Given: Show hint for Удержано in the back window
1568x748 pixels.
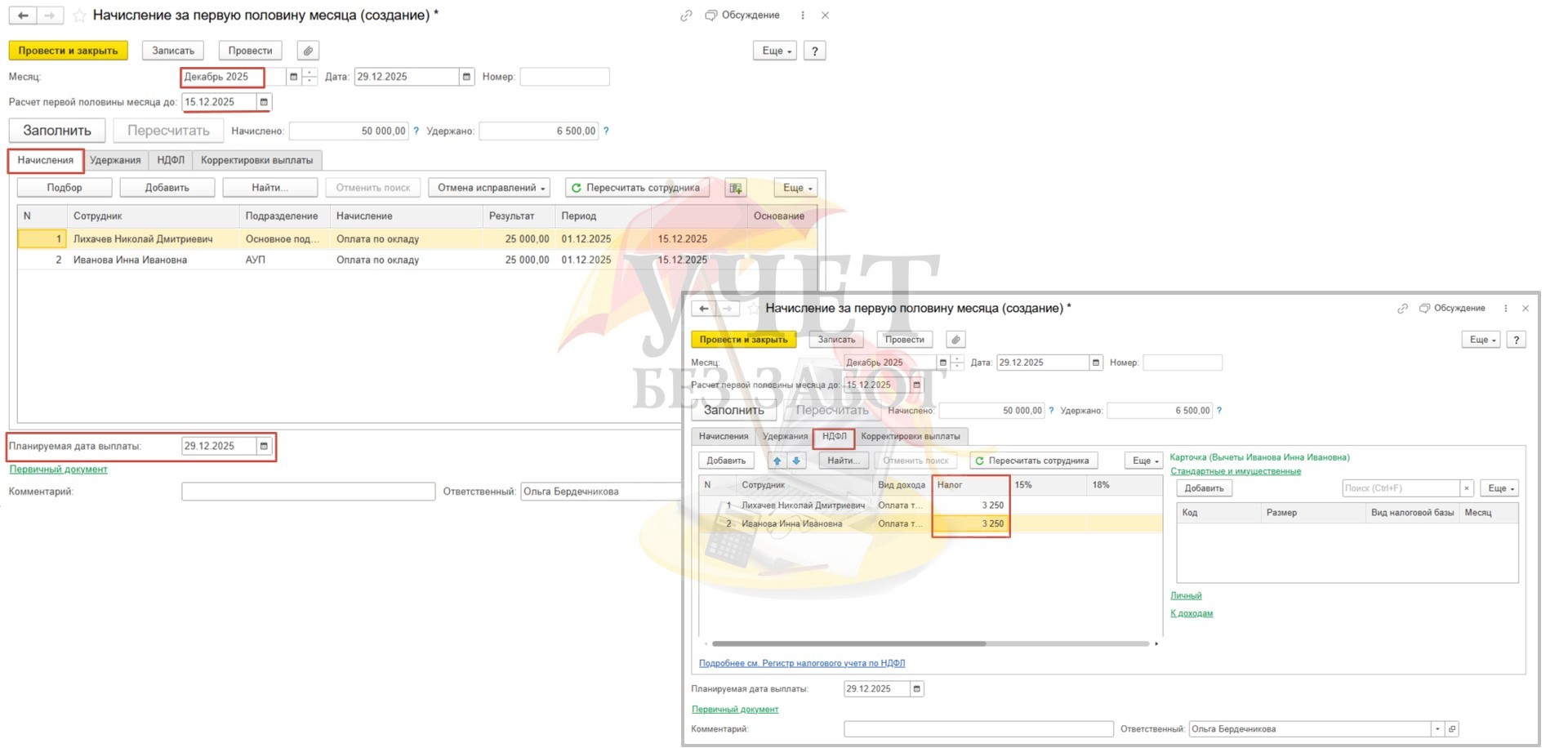Looking at the screenshot, I should click(606, 131).
